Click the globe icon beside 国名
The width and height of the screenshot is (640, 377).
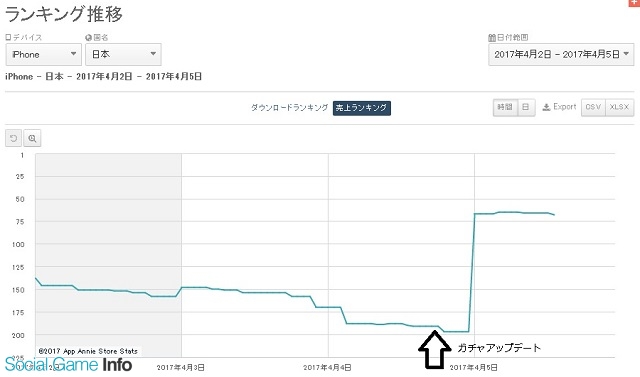88,38
